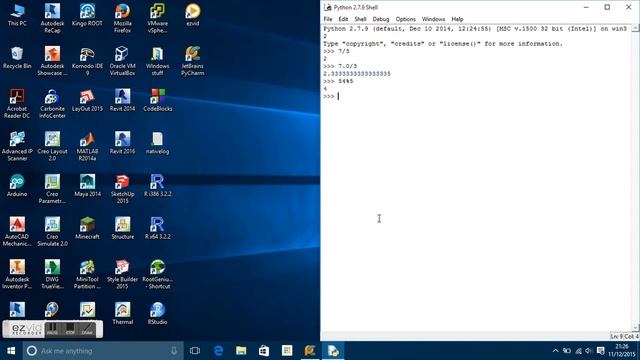Open the Action Center notifications icon

[601, 351]
